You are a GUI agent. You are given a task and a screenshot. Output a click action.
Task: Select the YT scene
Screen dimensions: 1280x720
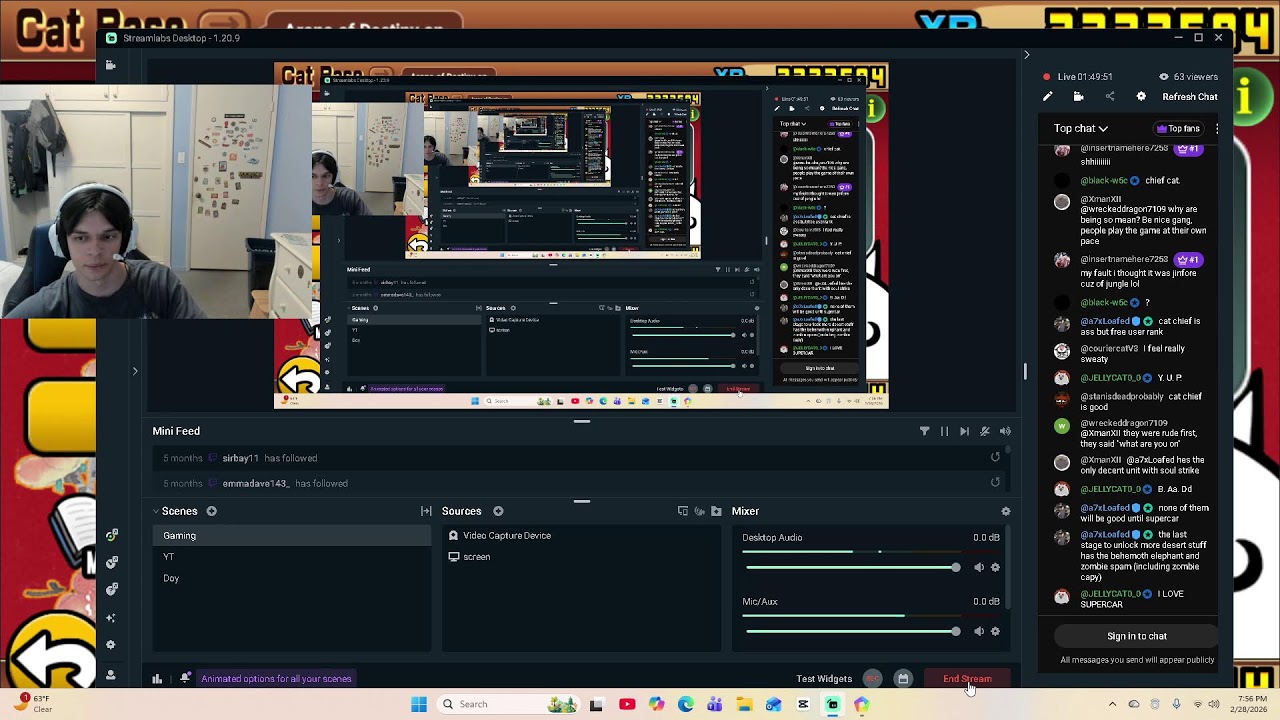[x=292, y=557]
